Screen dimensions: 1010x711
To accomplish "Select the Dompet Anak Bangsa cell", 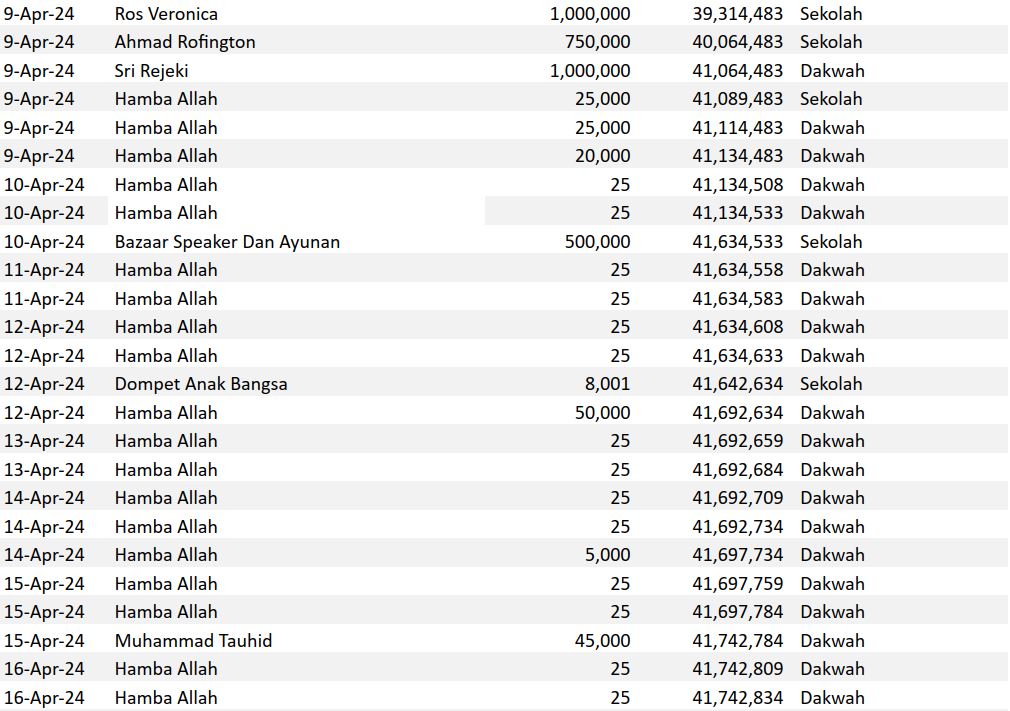I will click(x=201, y=384).
